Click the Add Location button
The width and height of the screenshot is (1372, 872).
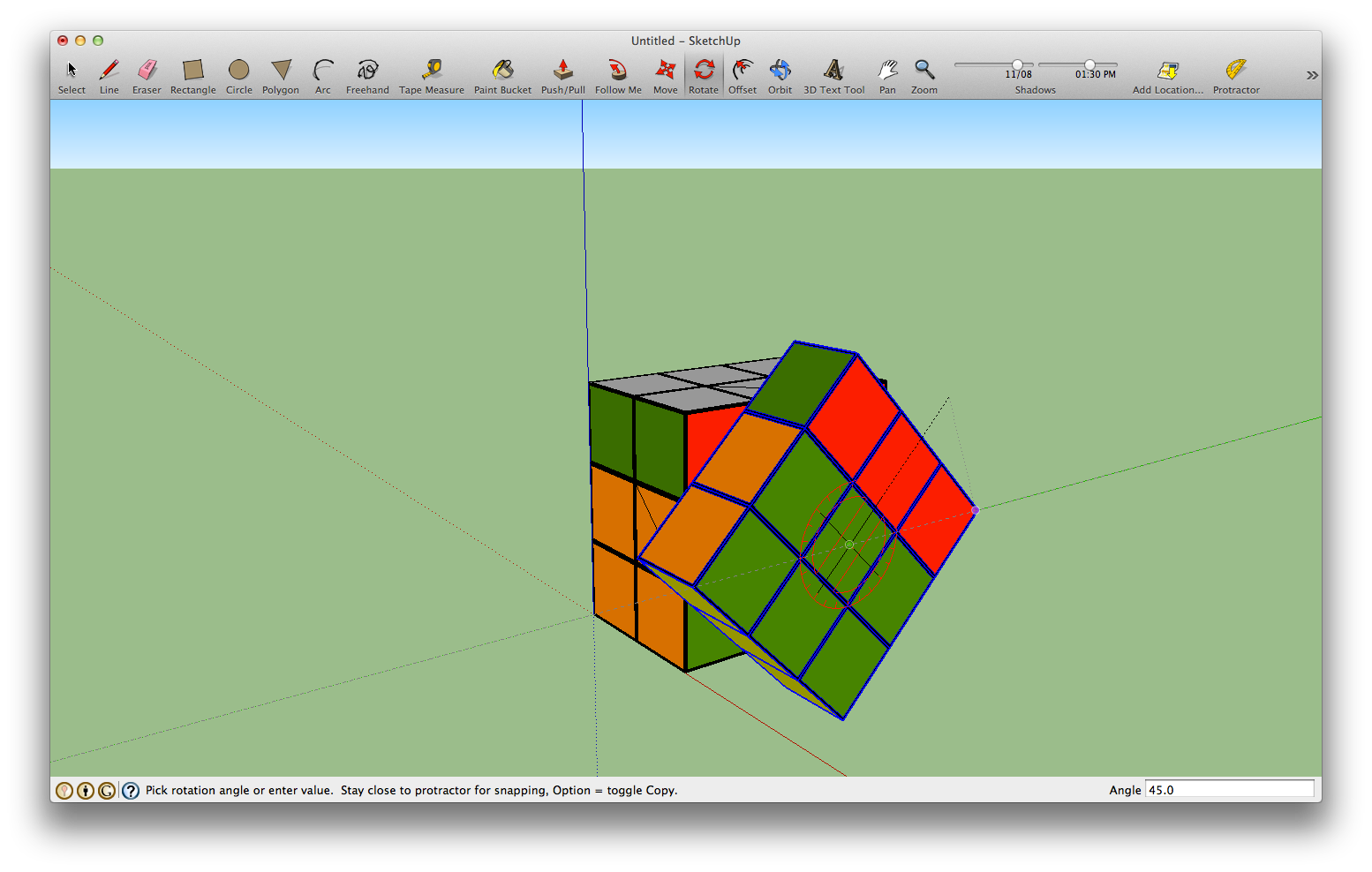1167,71
